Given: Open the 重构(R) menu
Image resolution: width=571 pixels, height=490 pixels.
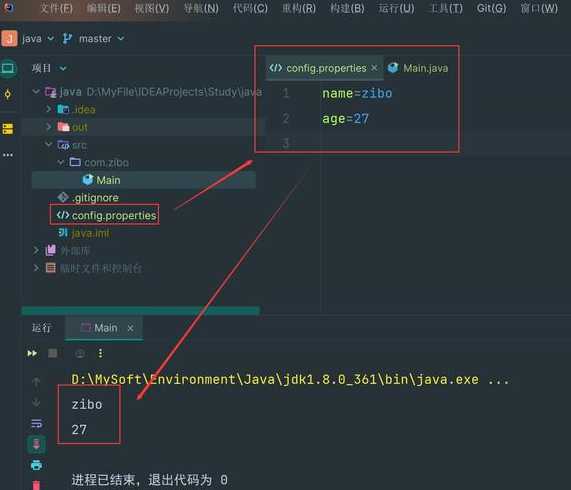Looking at the screenshot, I should [299, 8].
